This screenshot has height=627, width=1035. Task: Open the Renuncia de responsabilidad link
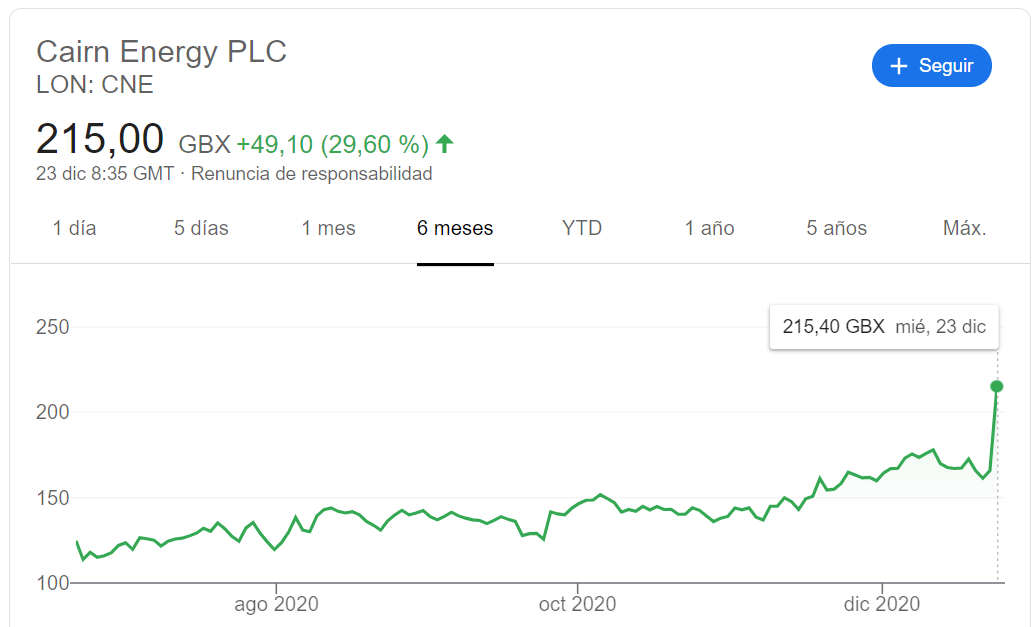tap(311, 174)
